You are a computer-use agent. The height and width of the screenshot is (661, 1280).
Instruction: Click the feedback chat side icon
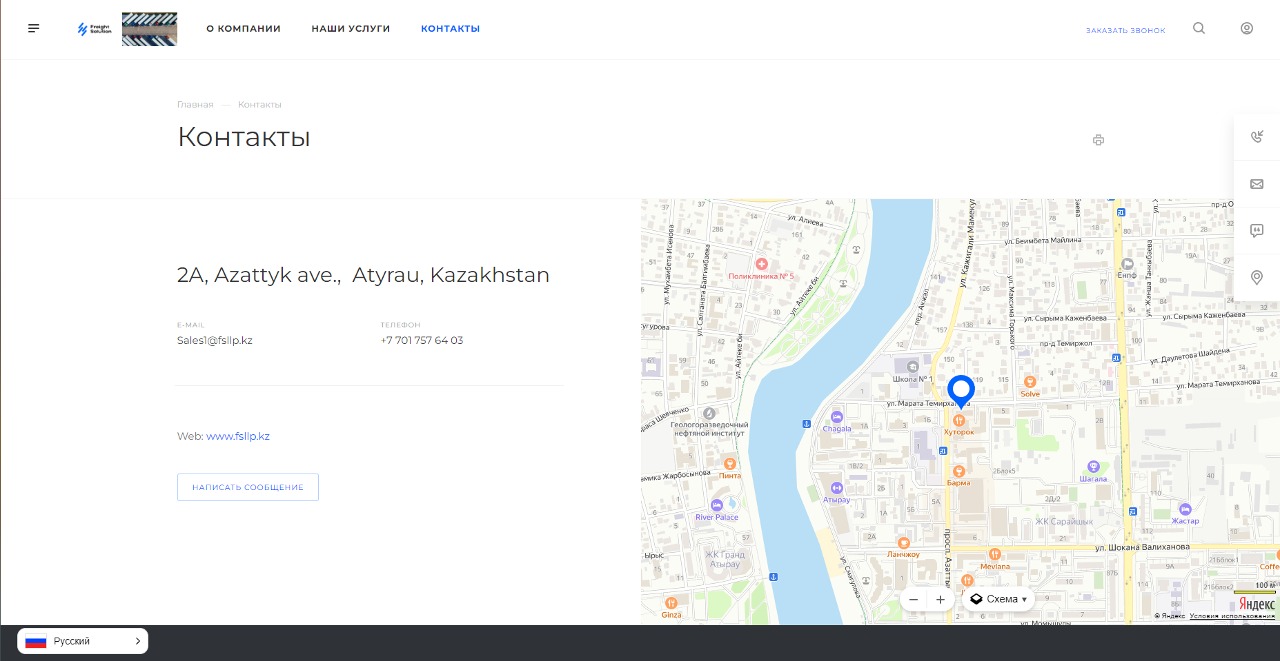(1257, 231)
